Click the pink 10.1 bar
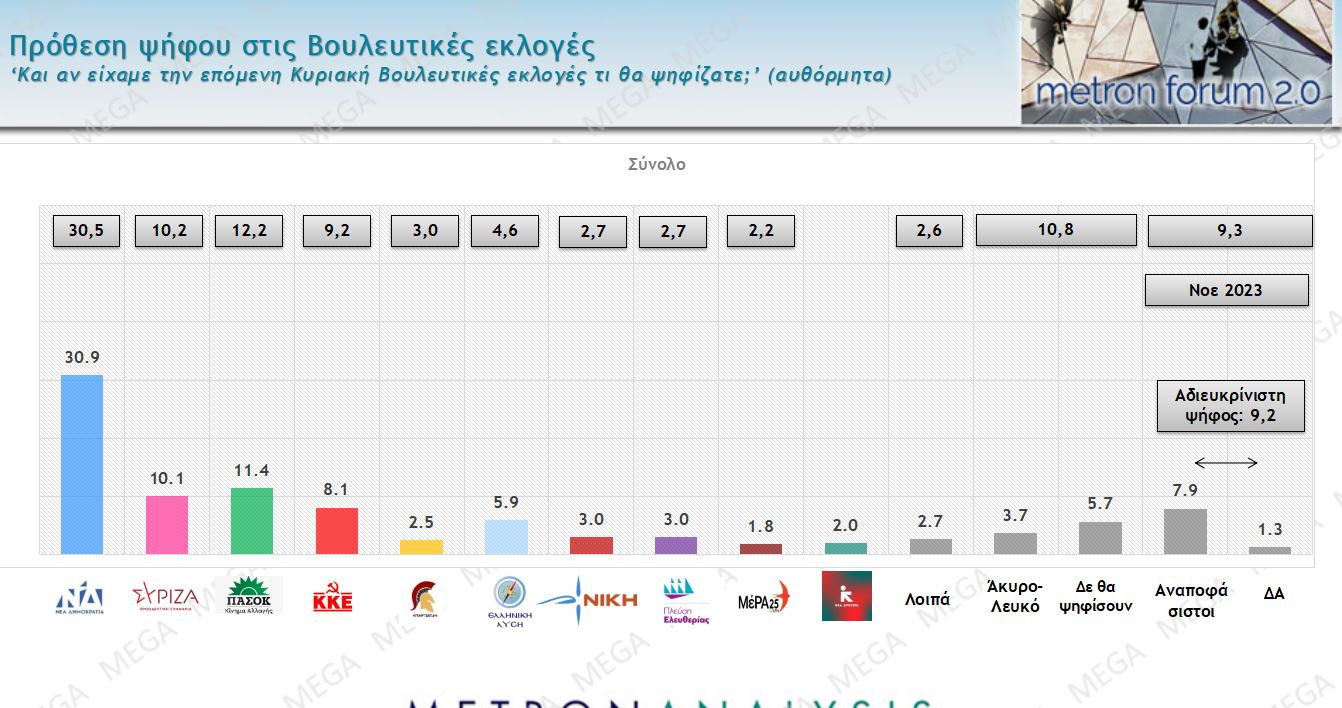 point(166,524)
